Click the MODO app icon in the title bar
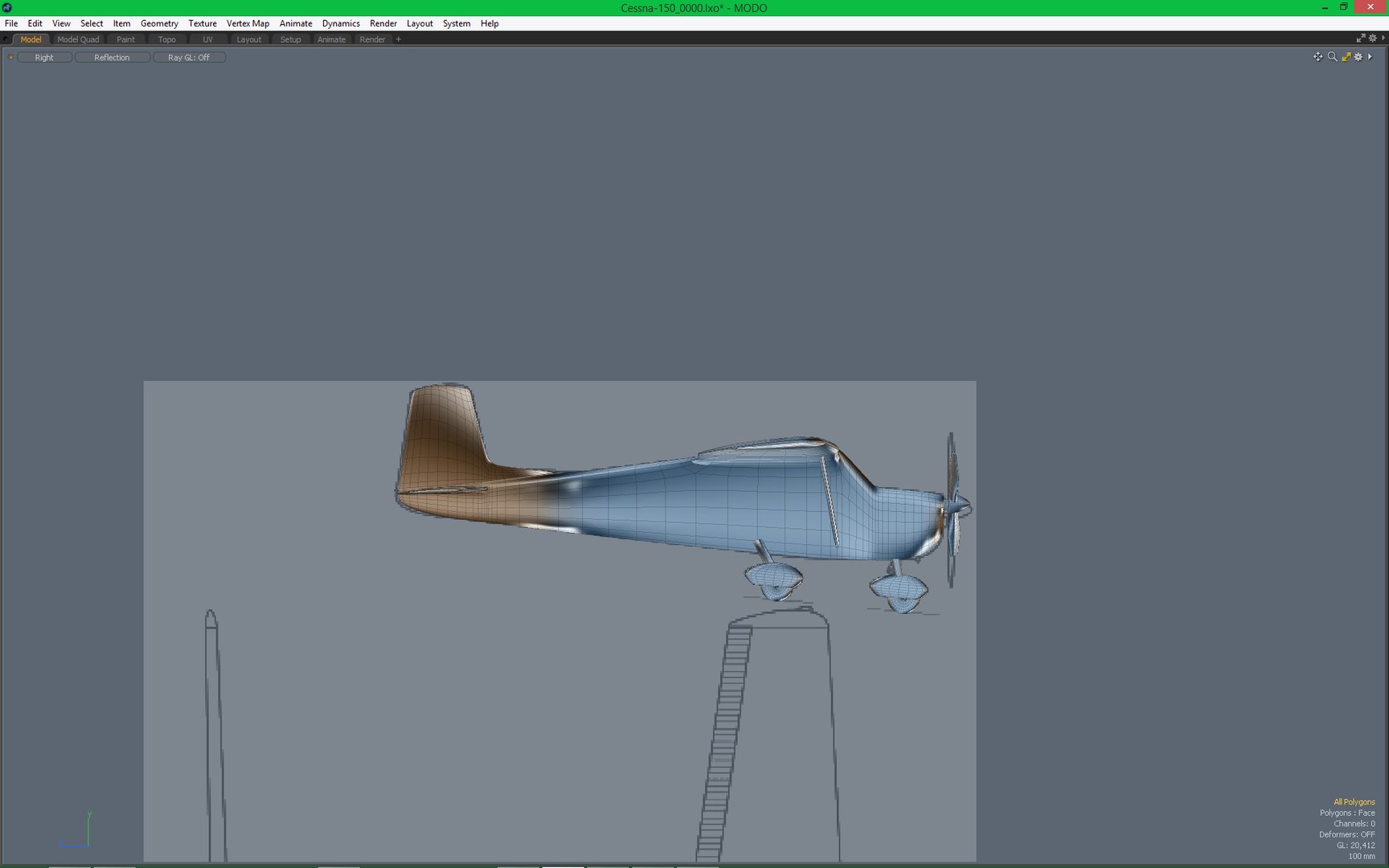The image size is (1389, 868). coord(7,7)
